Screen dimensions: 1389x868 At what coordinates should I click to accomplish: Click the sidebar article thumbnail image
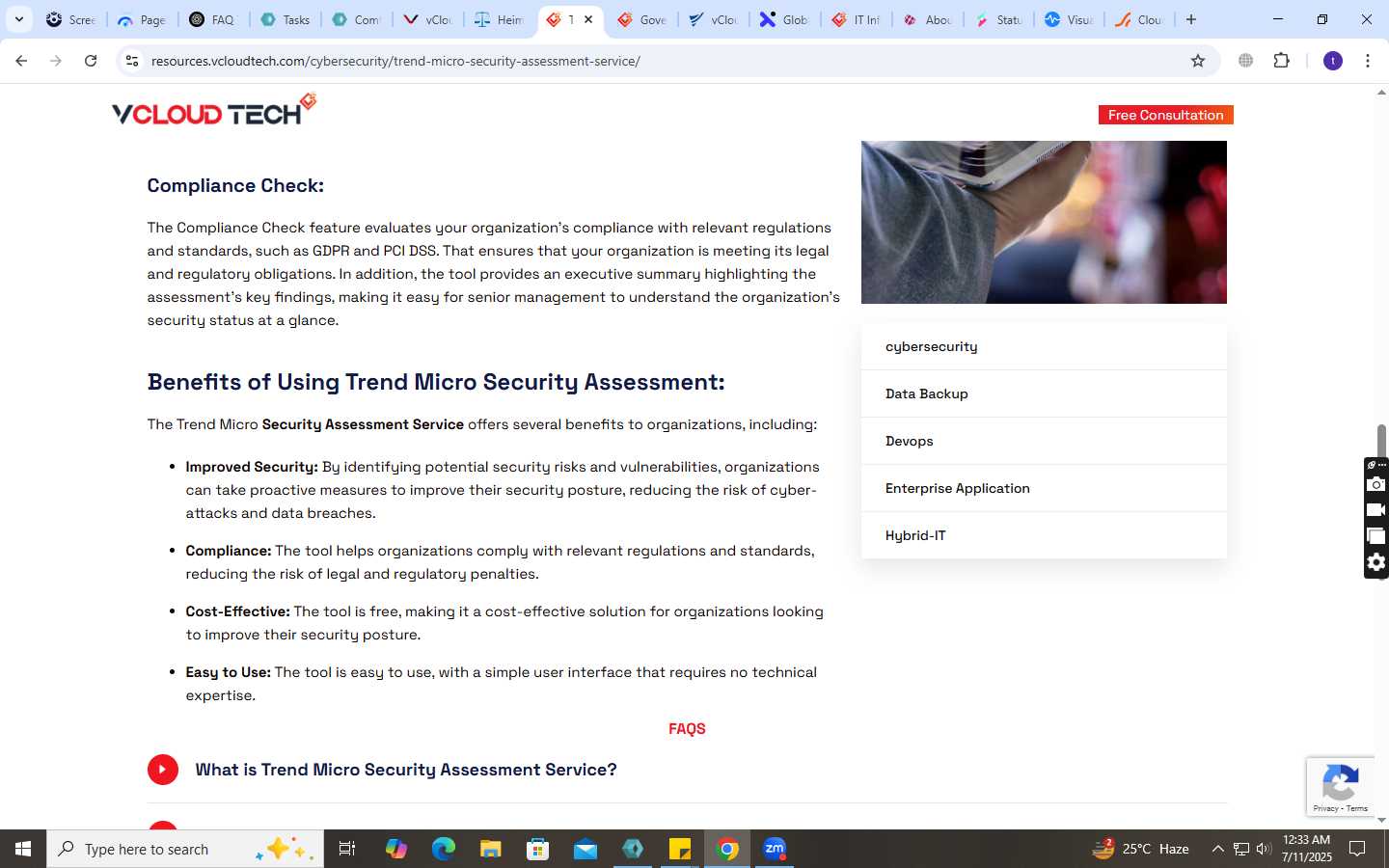(1044, 222)
